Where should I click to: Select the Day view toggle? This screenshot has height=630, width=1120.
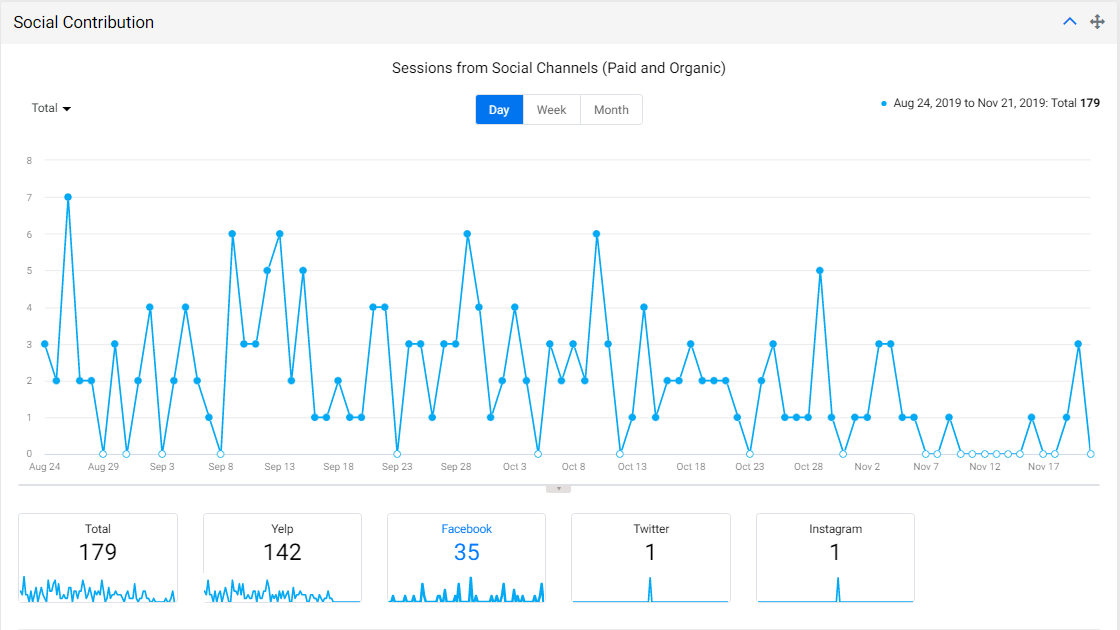[x=499, y=109]
